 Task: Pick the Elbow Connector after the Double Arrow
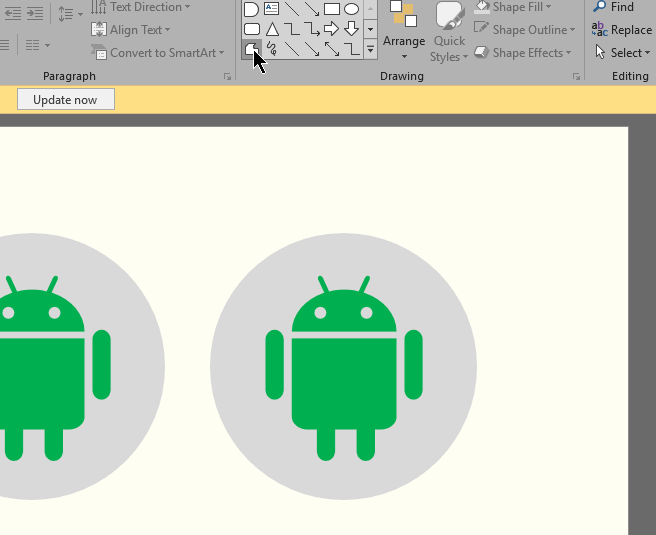(x=352, y=49)
